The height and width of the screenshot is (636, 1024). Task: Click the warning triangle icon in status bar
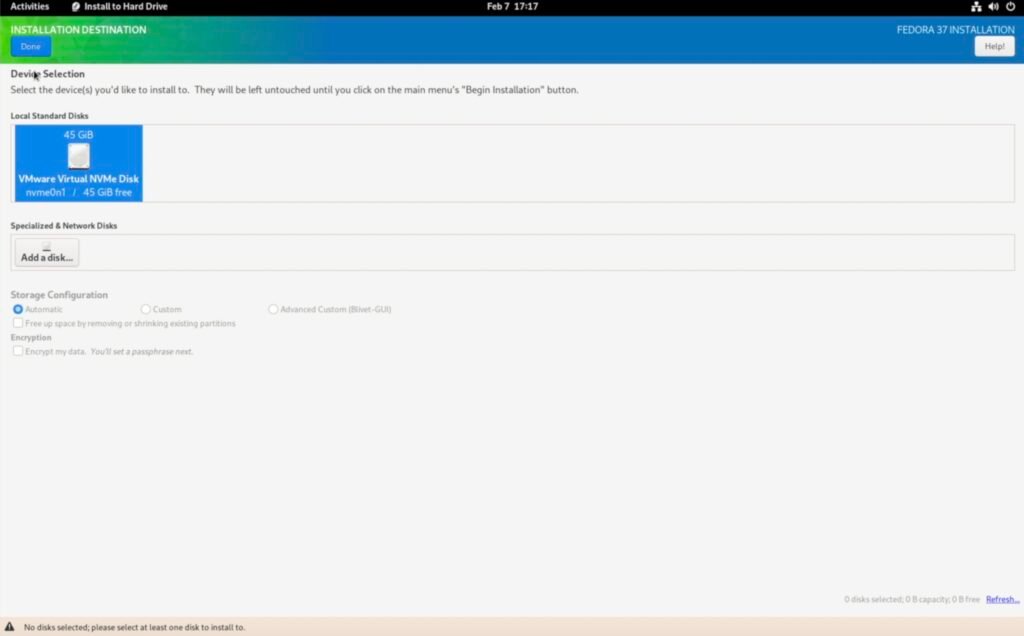[x=9, y=627]
